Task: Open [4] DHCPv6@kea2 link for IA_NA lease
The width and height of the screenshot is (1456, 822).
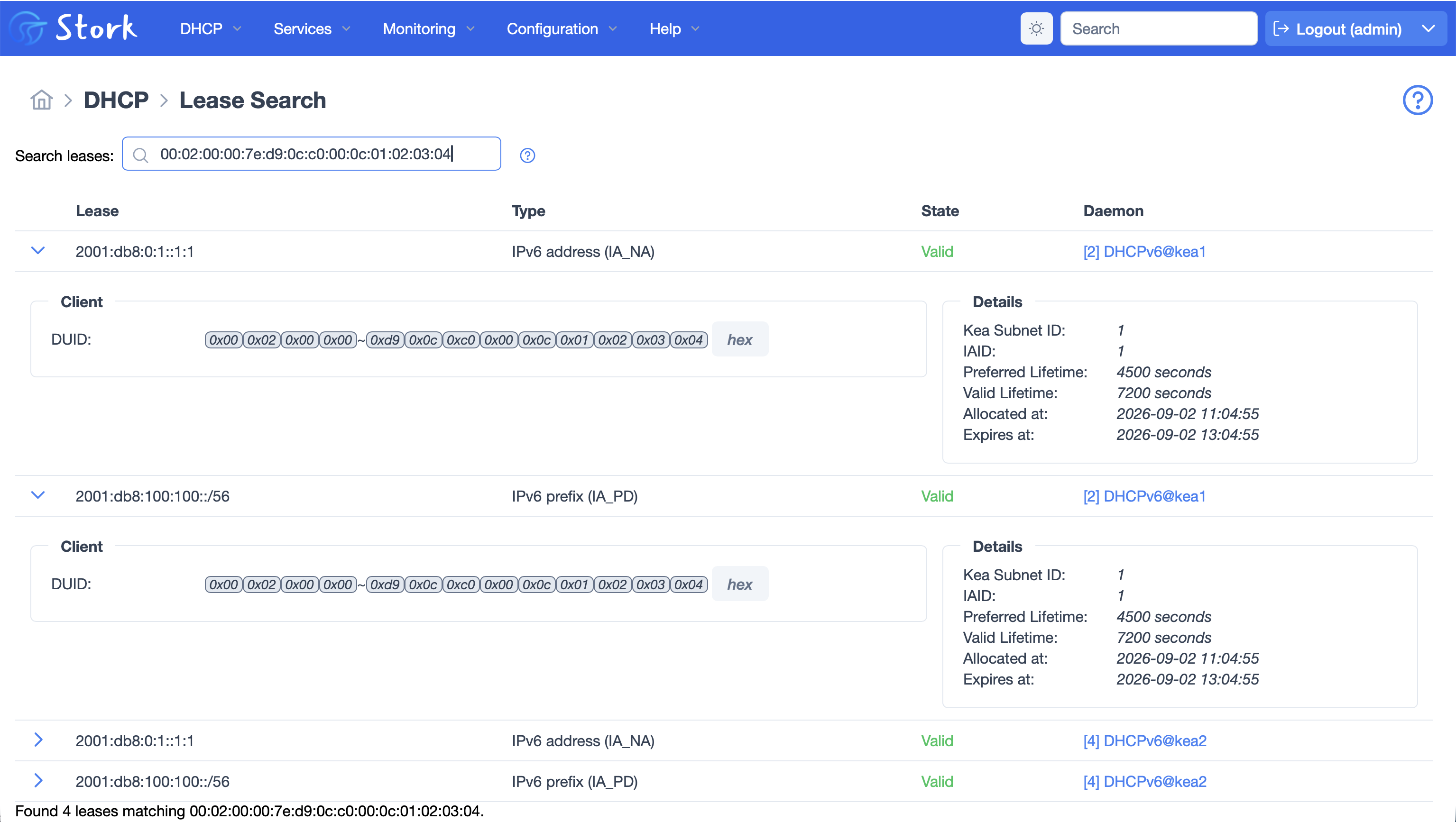Action: click(x=1144, y=740)
